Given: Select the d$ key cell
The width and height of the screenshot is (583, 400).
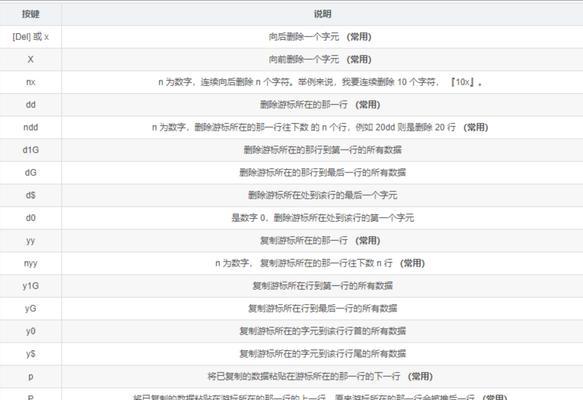Looking at the screenshot, I should tap(30, 195).
